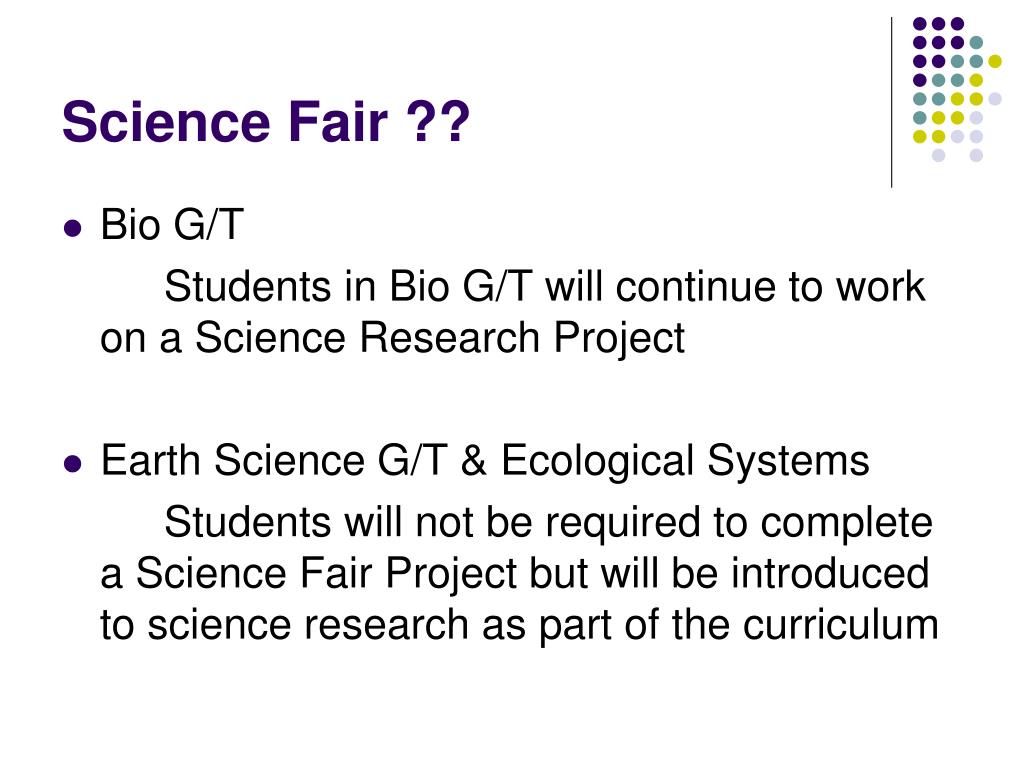Click the decorative dot pattern graphic
The image size is (1024, 768).
[x=957, y=89]
